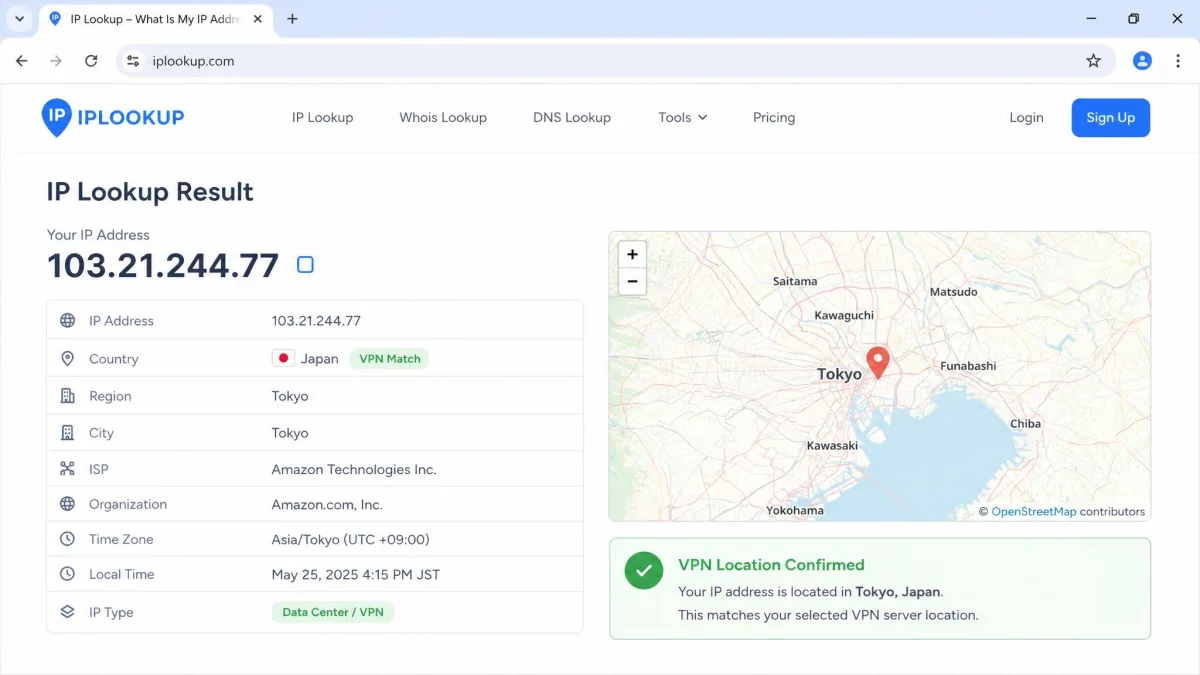
Task: Click the Saitama label on the map
Action: coord(795,281)
